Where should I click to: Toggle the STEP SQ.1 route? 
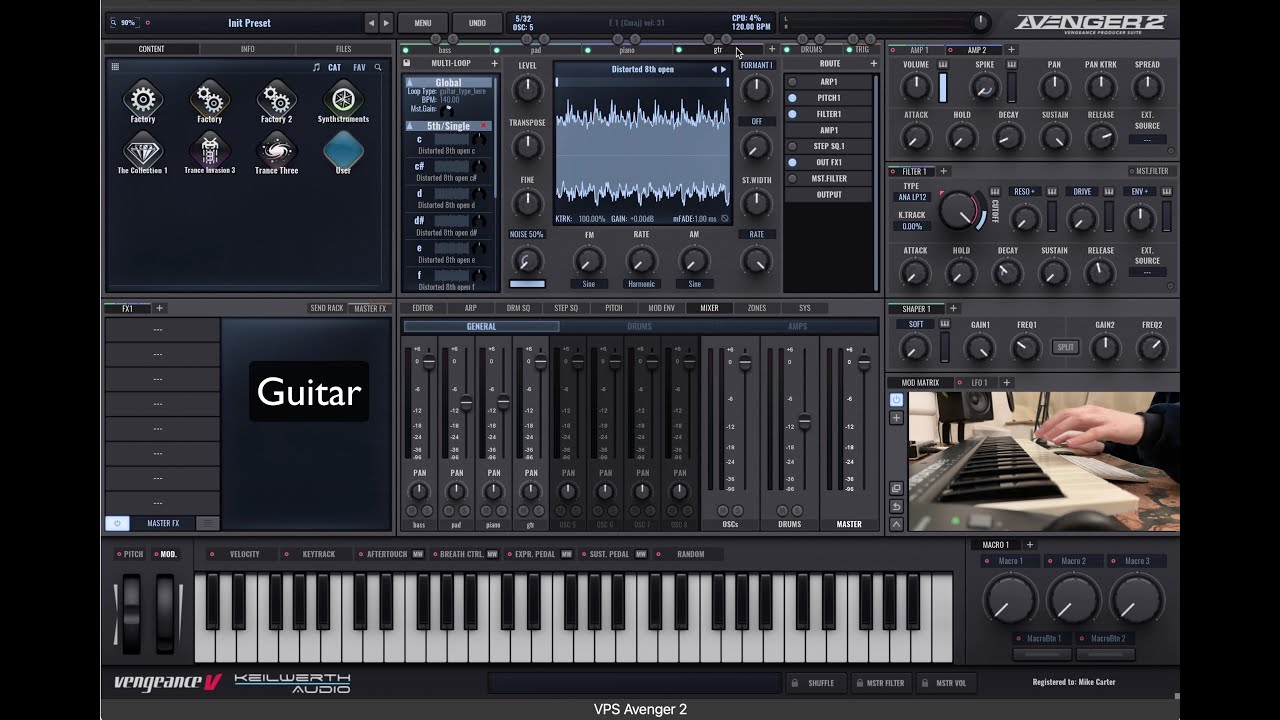(x=792, y=146)
